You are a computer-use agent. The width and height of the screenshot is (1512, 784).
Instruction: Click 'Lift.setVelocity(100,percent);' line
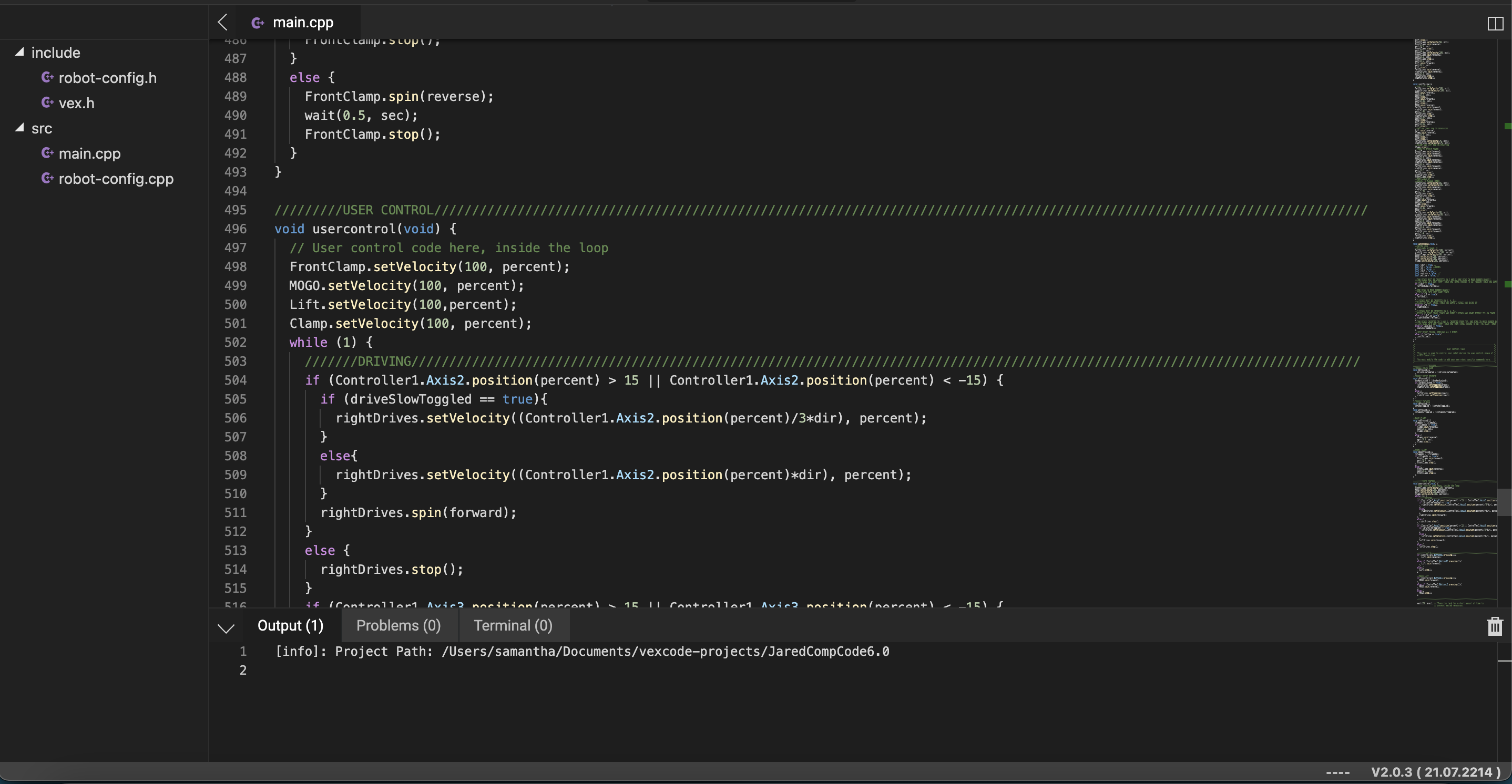coord(403,305)
